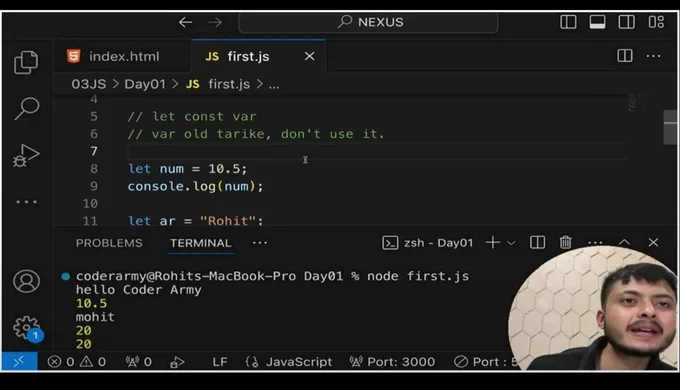The image size is (680, 390).
Task: Open the Explorer view in activity bar
Action: tap(26, 62)
